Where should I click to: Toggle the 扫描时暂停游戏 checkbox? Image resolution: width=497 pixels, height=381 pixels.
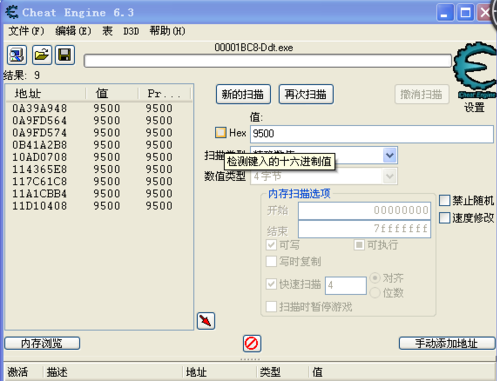click(x=271, y=307)
